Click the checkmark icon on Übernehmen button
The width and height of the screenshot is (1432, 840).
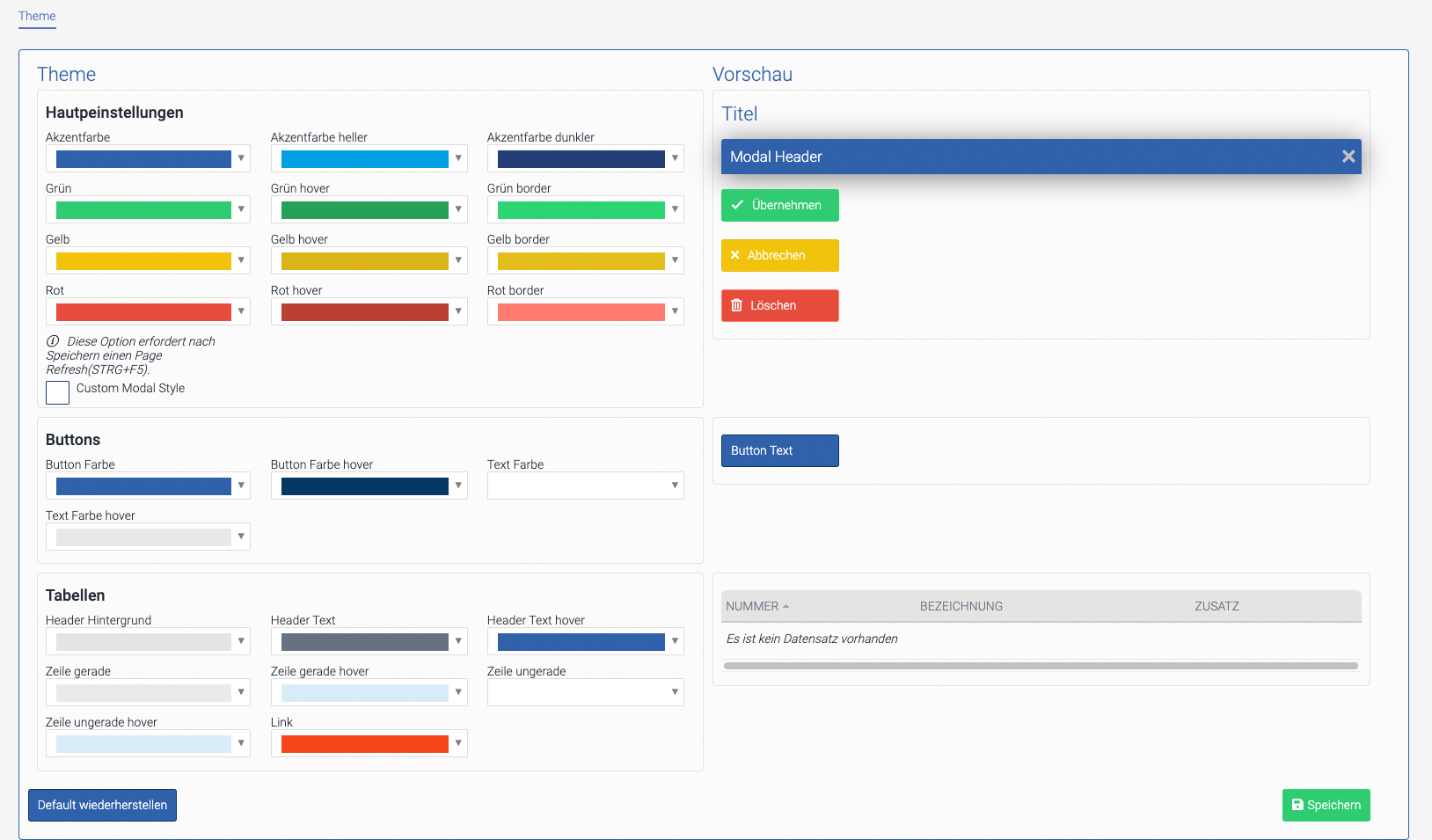tap(737, 205)
